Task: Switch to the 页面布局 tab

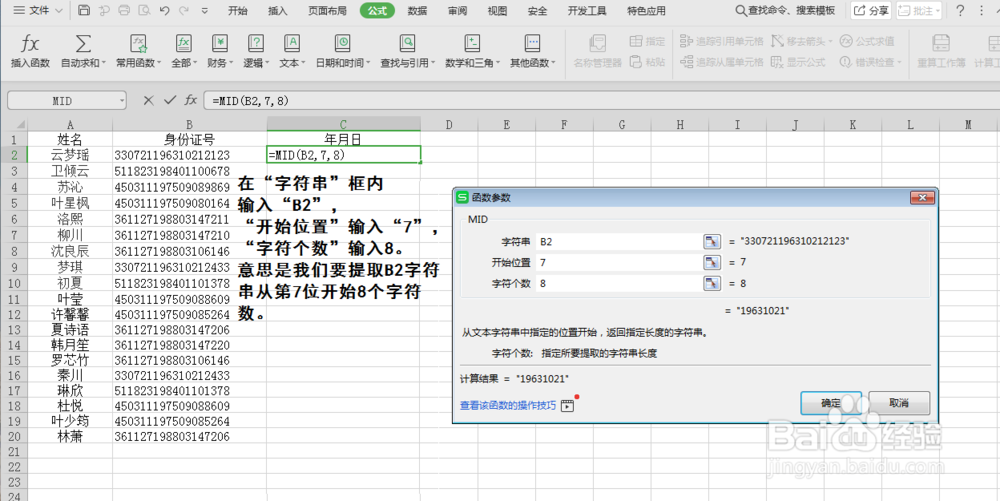Action: (x=328, y=11)
